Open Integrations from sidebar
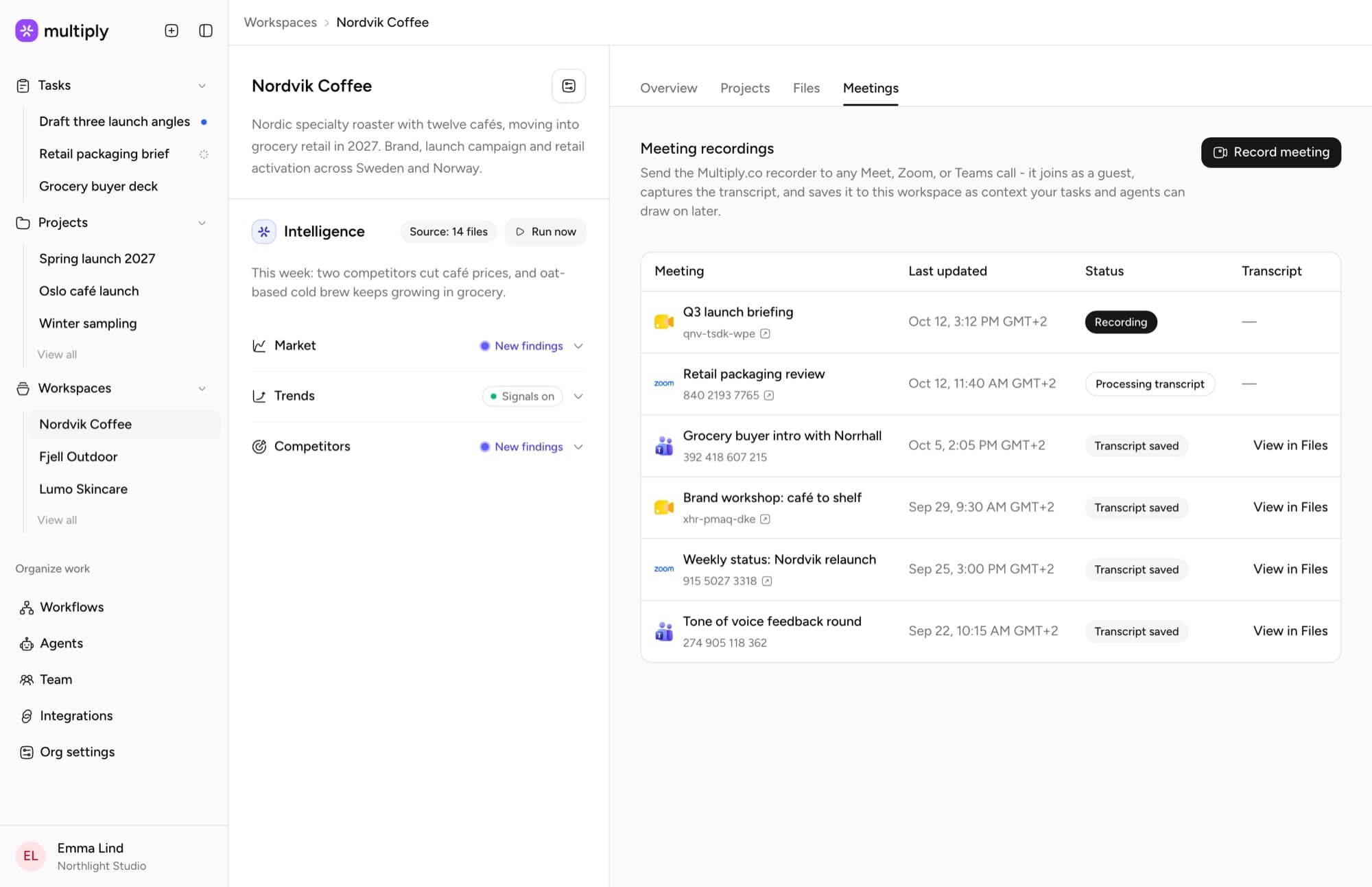The width and height of the screenshot is (1372, 887). tap(65, 715)
